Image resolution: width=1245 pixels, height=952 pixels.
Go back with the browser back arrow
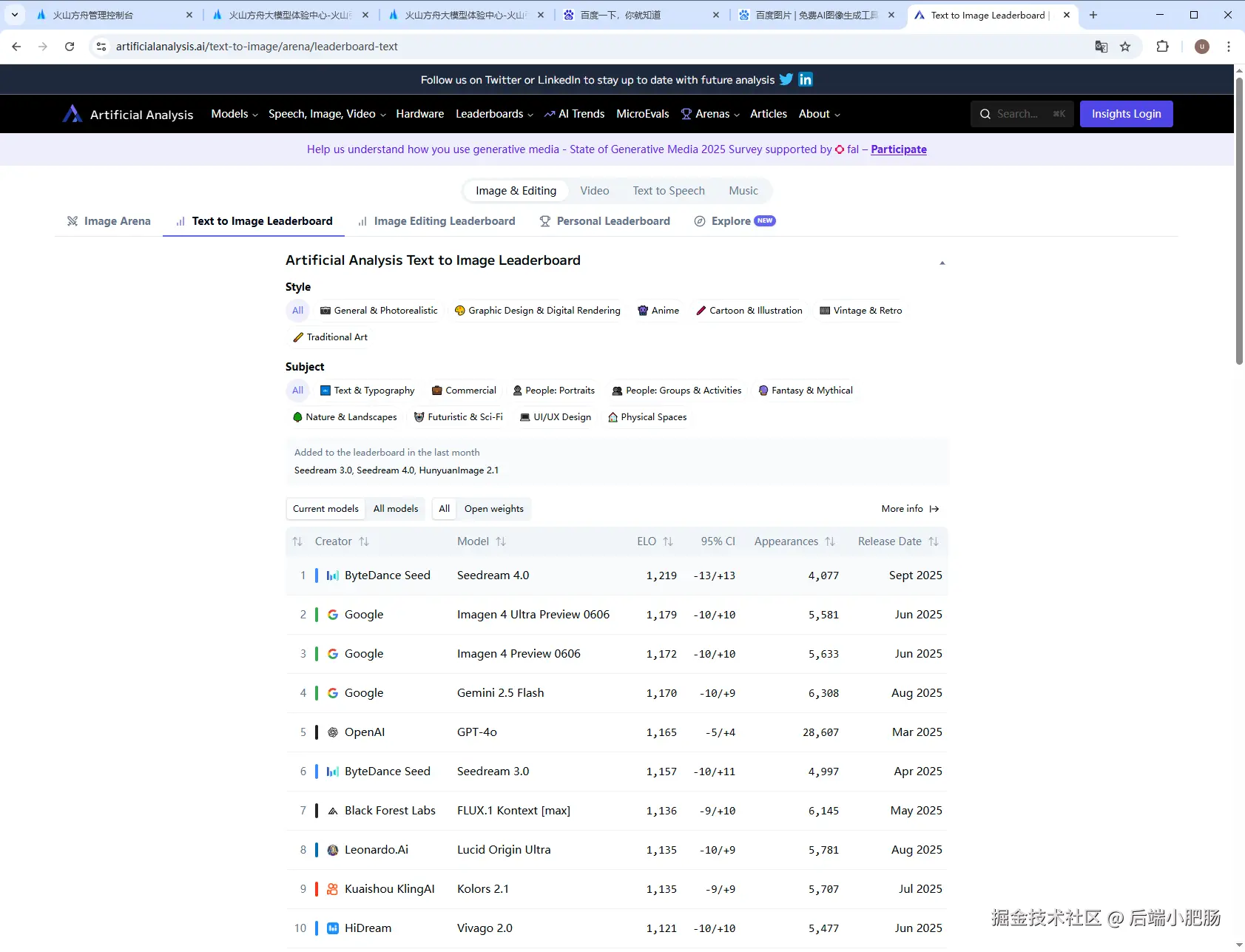[16, 47]
